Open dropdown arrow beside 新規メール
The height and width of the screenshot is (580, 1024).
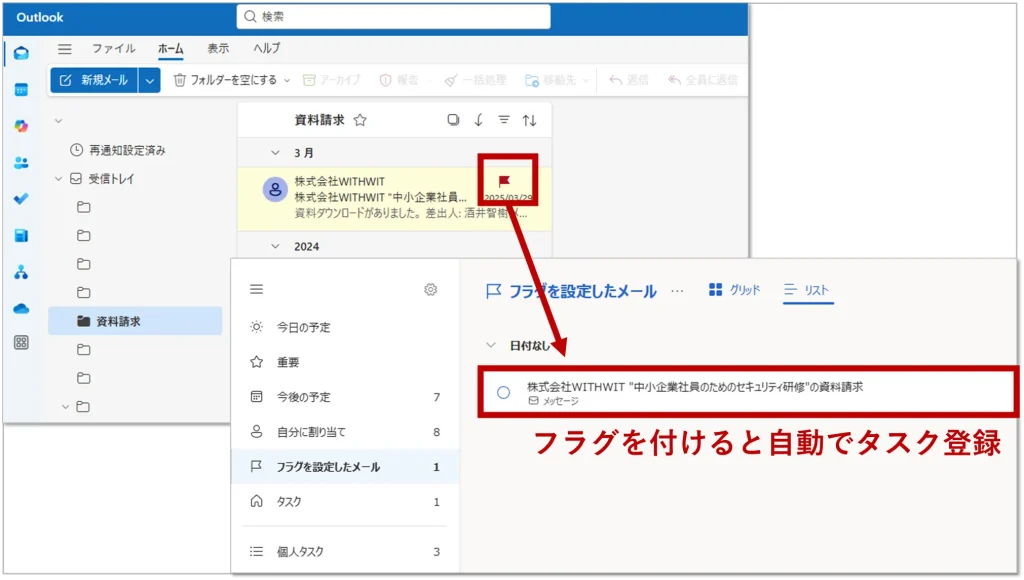tap(150, 80)
